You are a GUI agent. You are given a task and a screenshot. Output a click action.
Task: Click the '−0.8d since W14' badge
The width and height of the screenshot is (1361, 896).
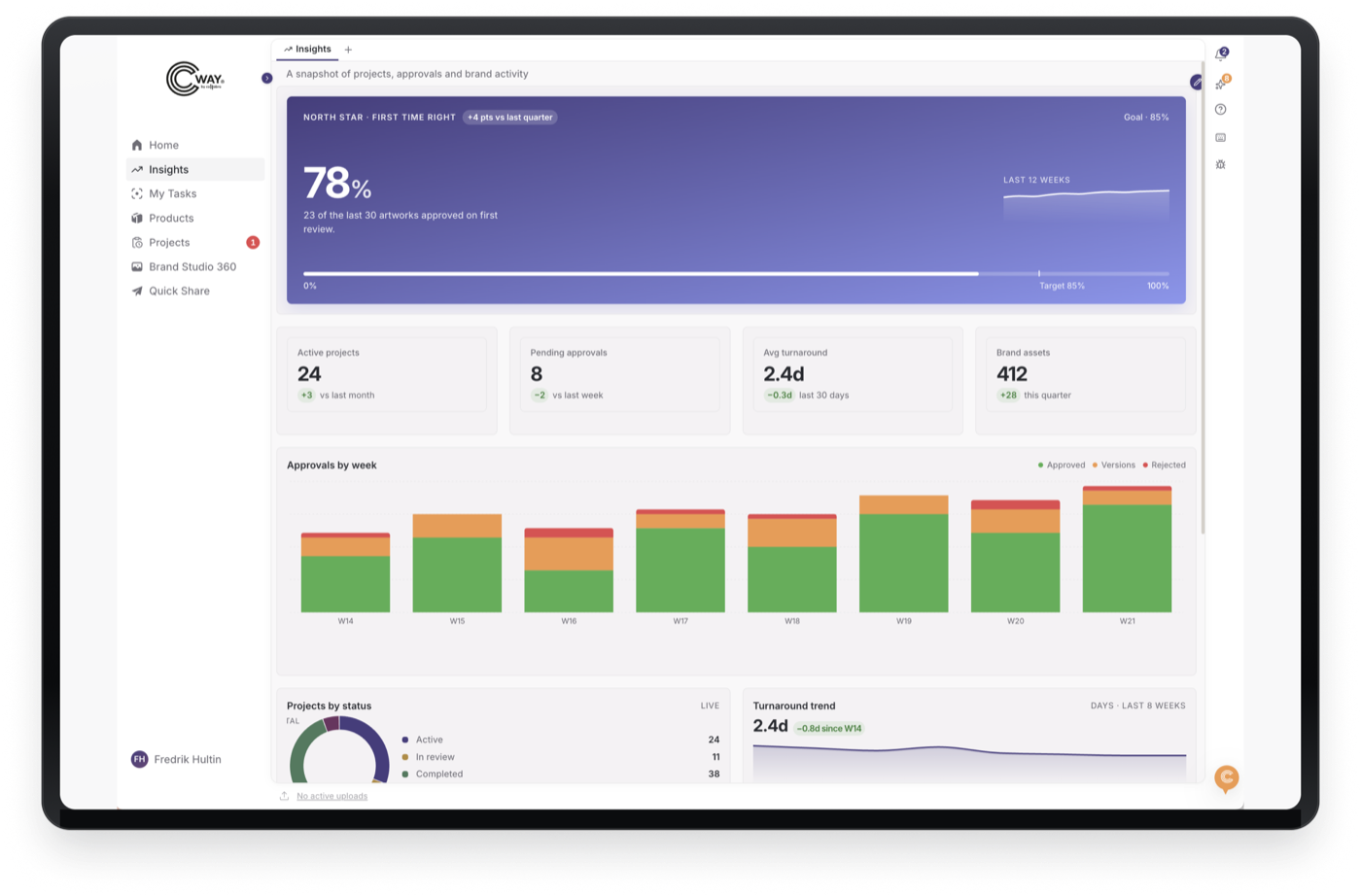[x=829, y=728]
